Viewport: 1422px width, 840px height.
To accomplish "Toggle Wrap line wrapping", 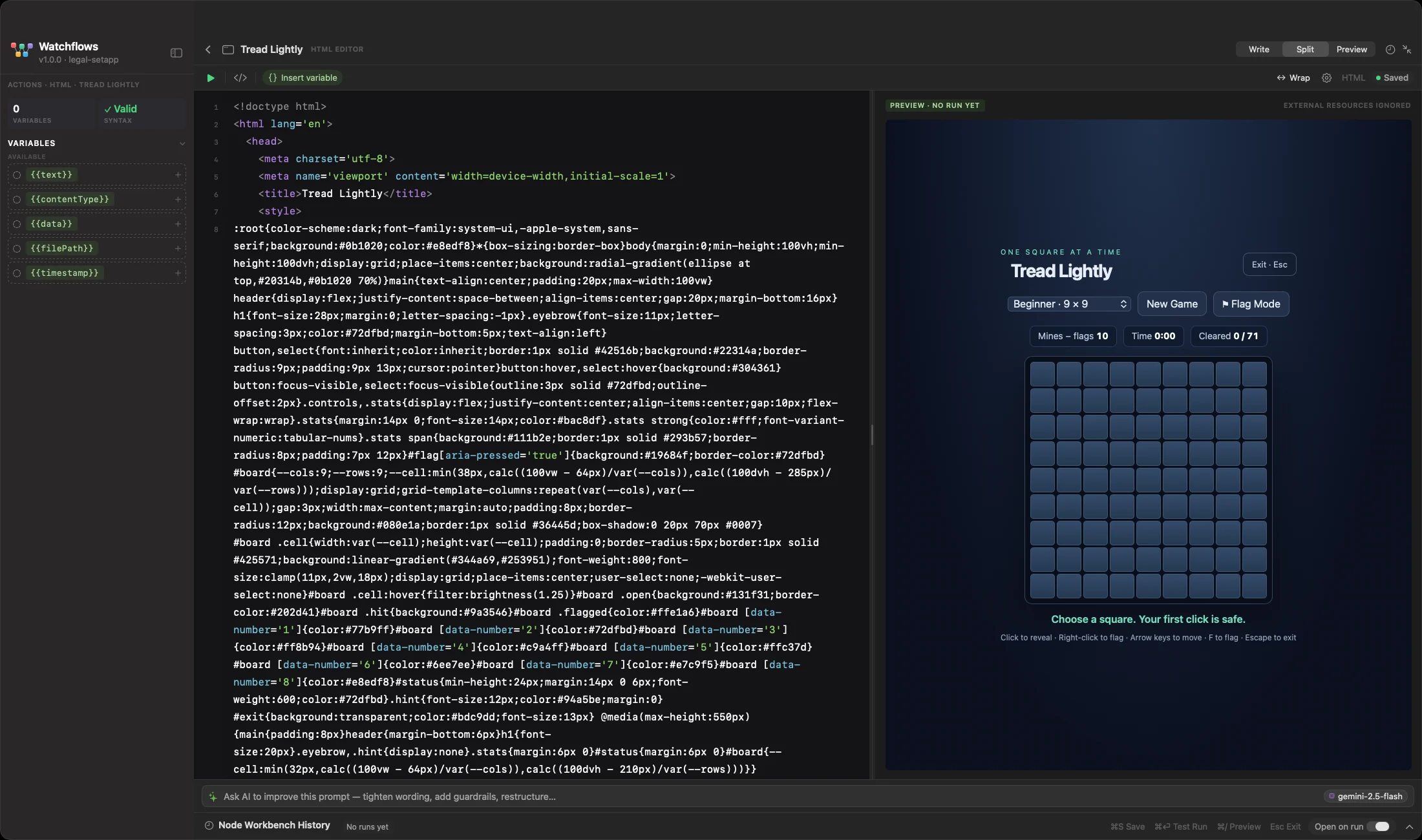I will click(x=1293, y=78).
